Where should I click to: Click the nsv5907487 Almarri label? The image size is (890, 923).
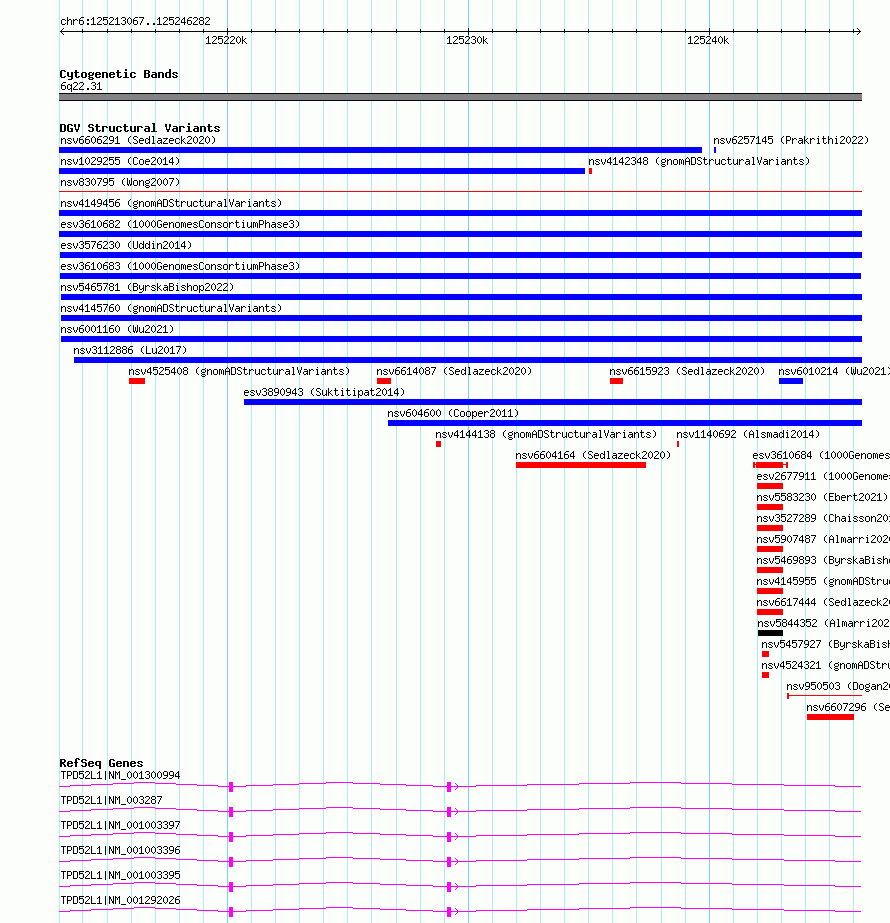(823, 539)
